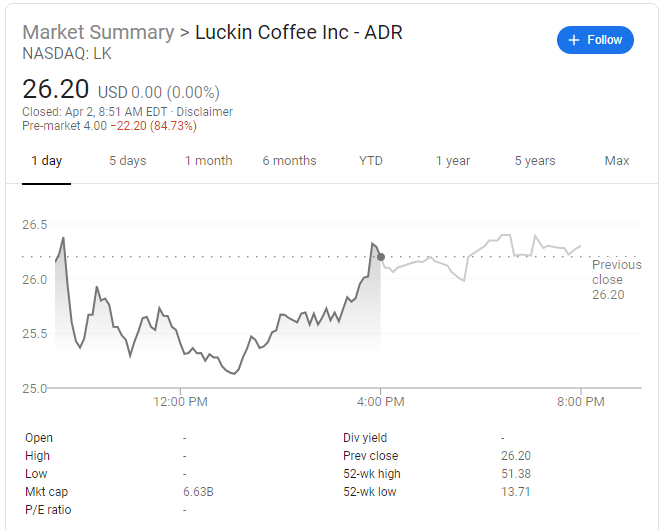The height and width of the screenshot is (530, 660).
Task: Click the 52-wk high label
Action: click(372, 474)
